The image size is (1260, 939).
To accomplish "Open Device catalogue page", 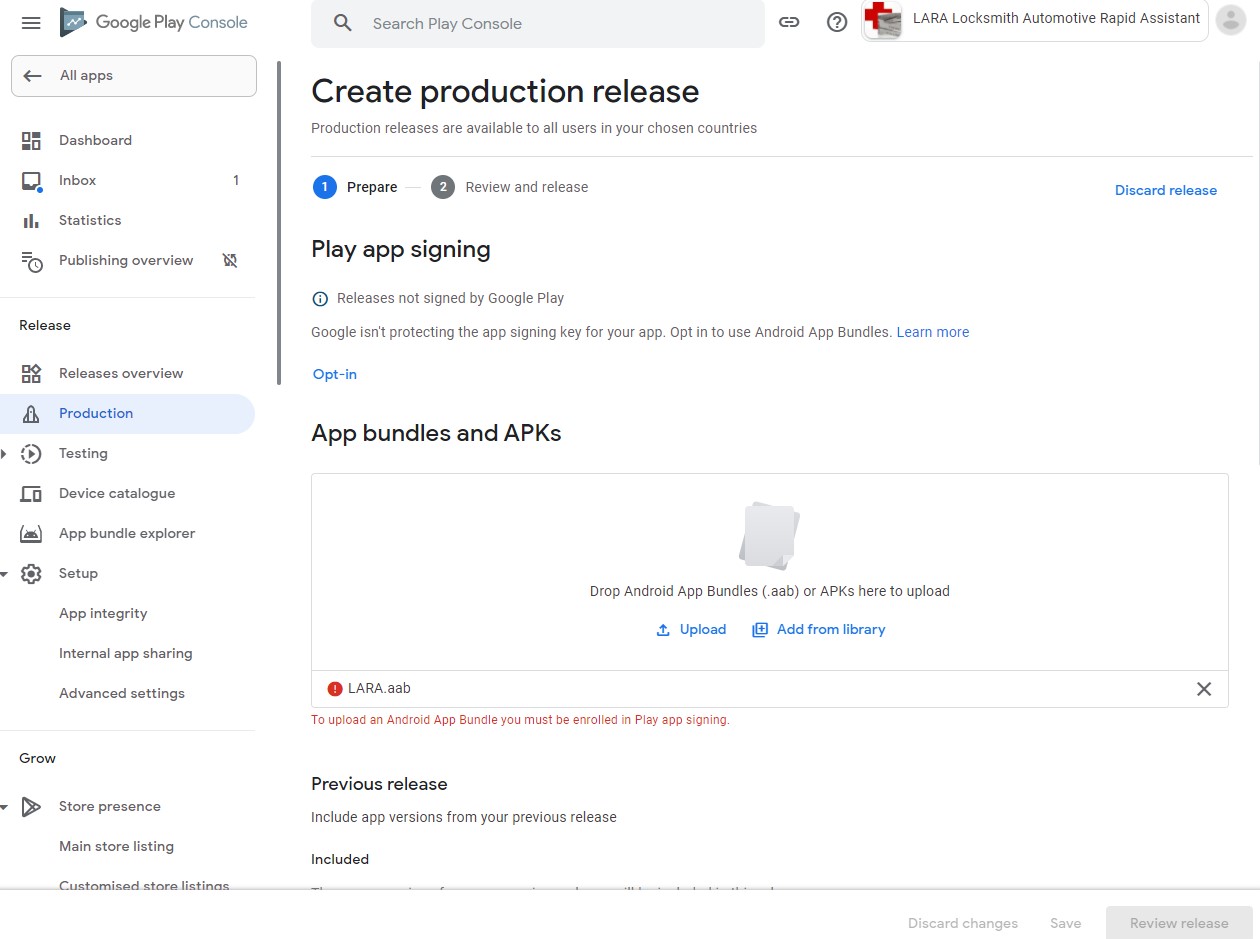I will click(116, 494).
